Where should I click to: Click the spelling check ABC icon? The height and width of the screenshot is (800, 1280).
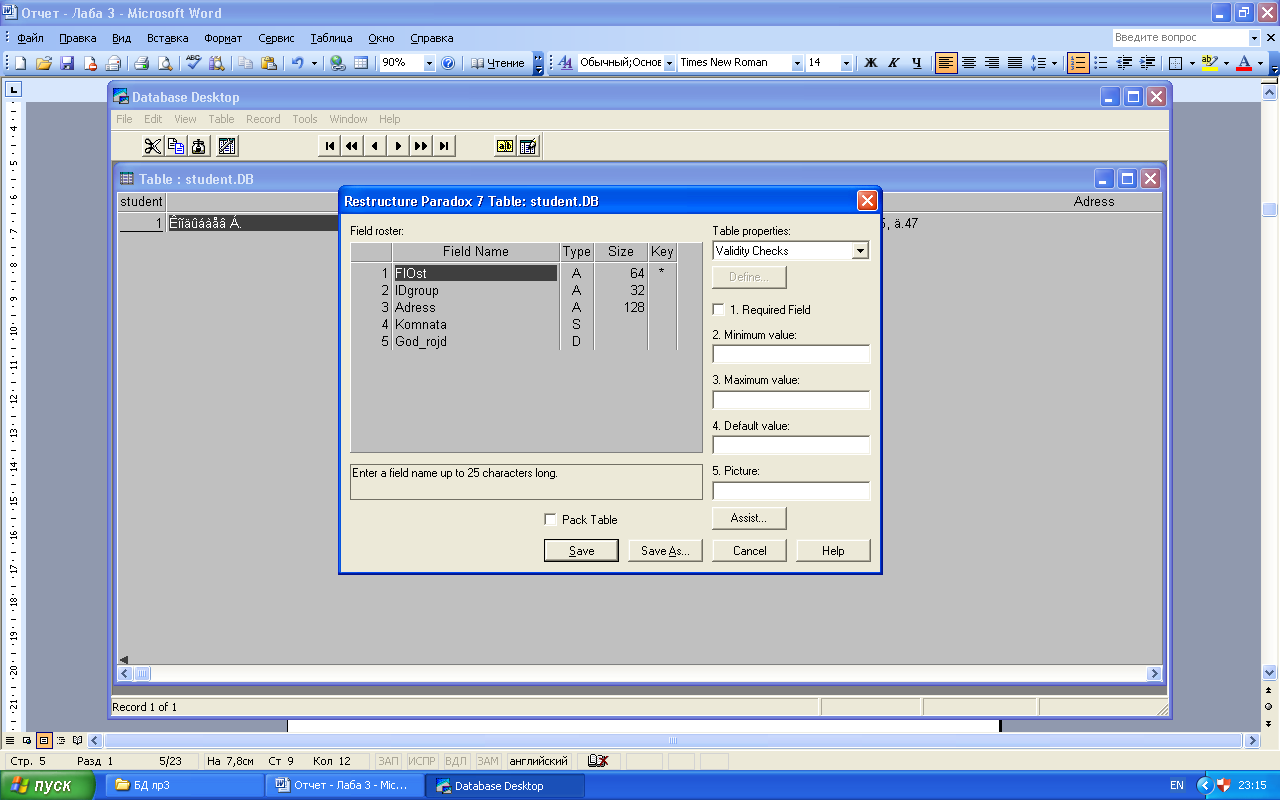point(193,63)
